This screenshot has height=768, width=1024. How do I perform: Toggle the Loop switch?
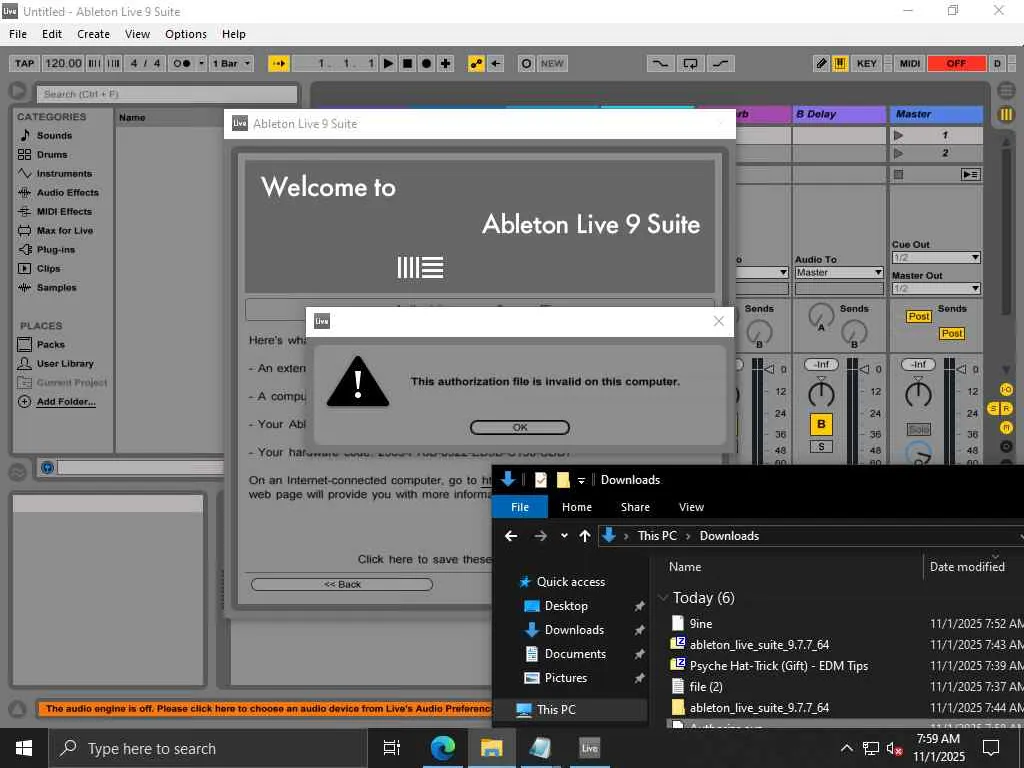click(690, 63)
